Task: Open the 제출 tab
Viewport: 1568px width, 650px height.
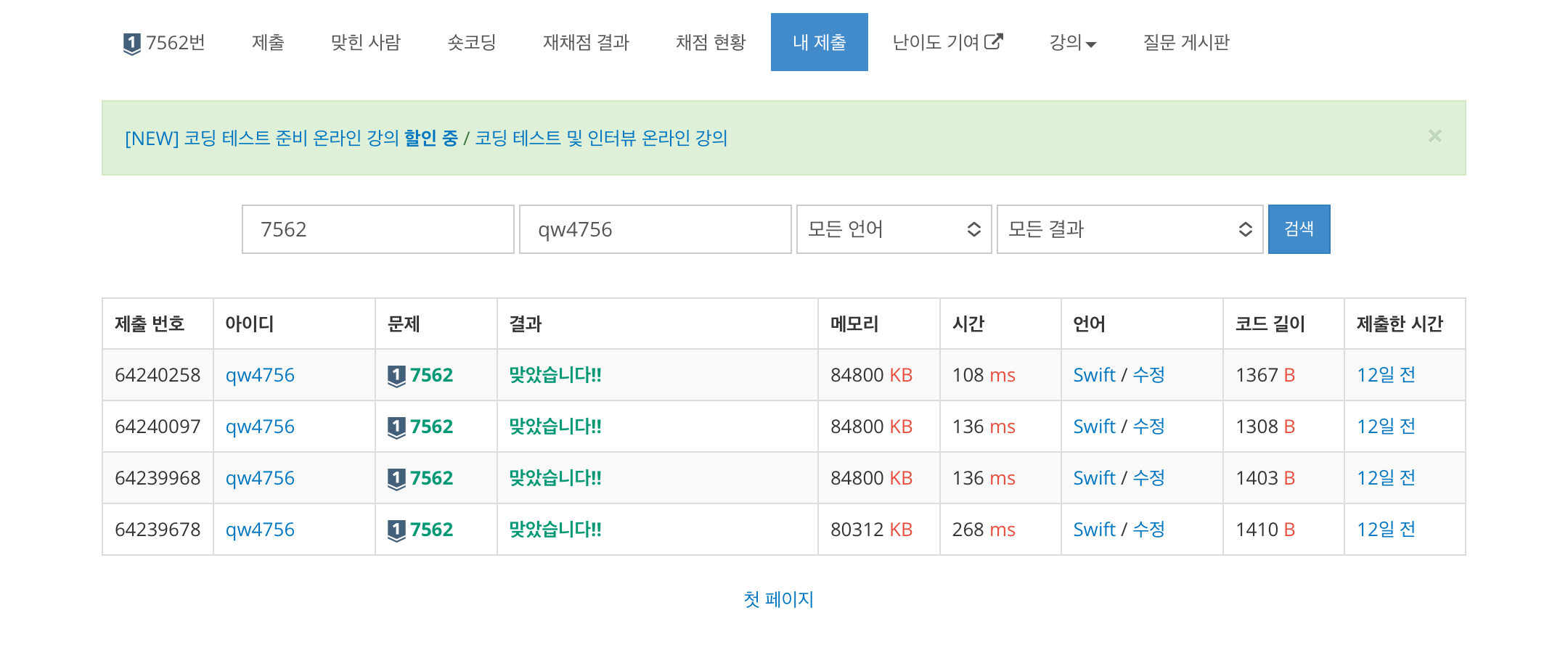Action: point(268,42)
